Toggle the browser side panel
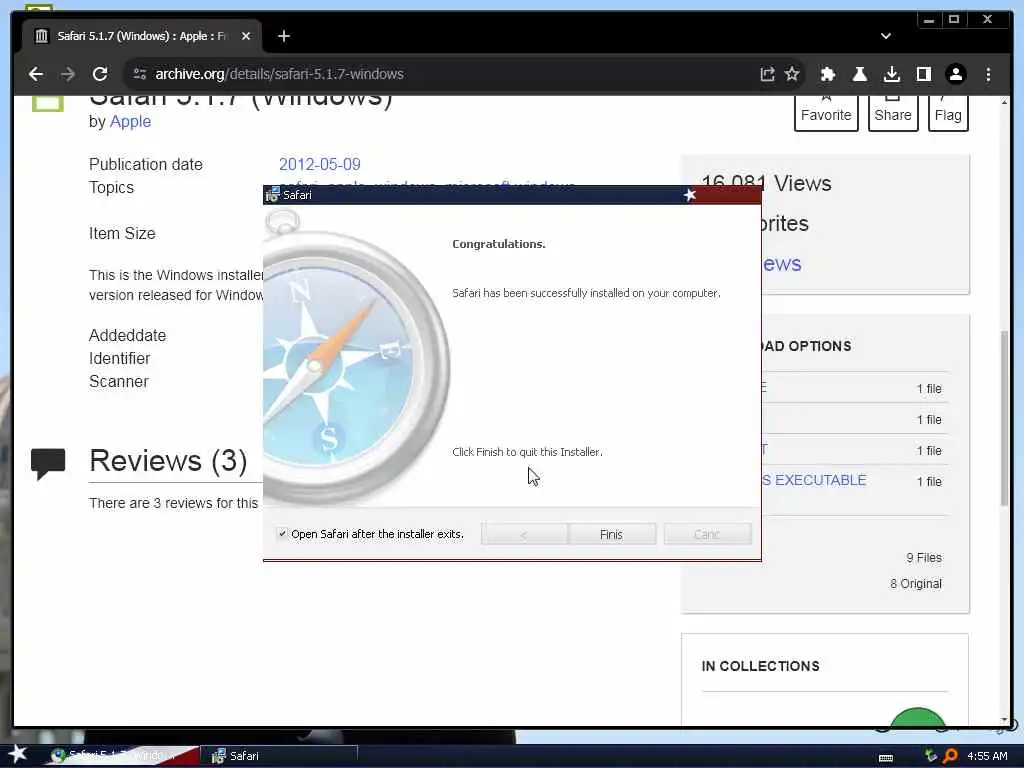The image size is (1024, 768). tap(923, 74)
